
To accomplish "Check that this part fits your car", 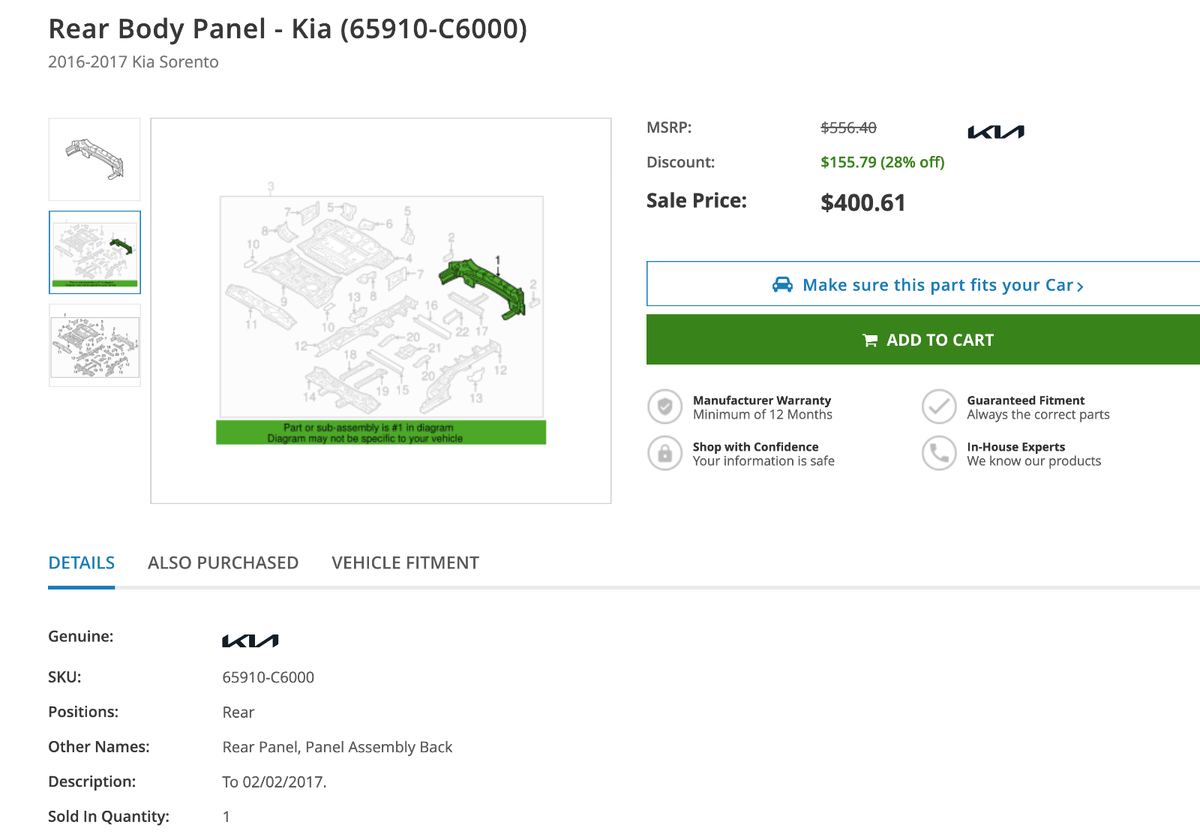I will [x=923, y=285].
